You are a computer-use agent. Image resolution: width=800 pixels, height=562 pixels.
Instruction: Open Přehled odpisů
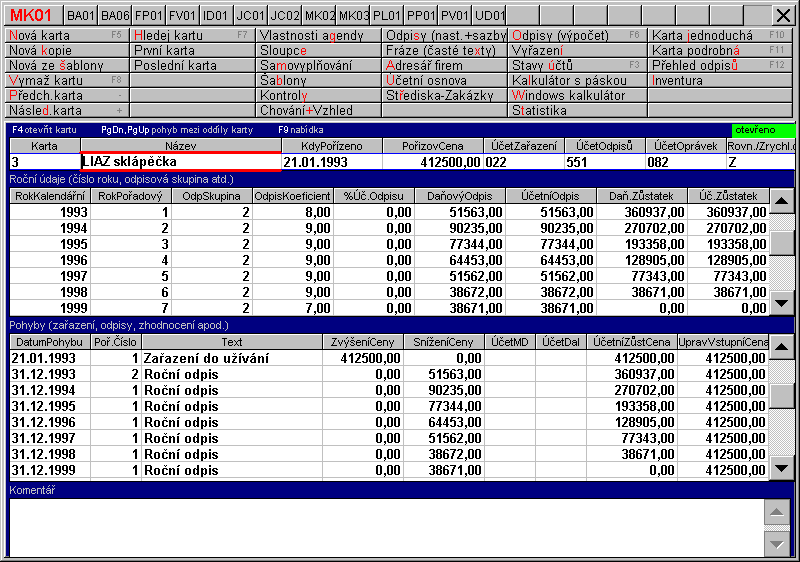[720, 65]
